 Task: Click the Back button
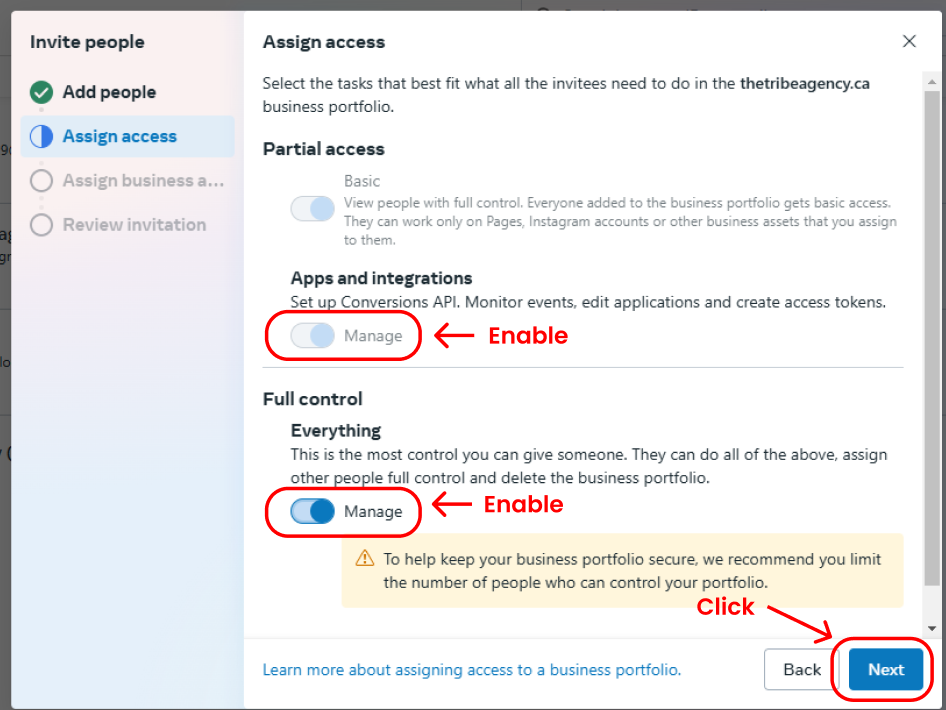tap(802, 670)
